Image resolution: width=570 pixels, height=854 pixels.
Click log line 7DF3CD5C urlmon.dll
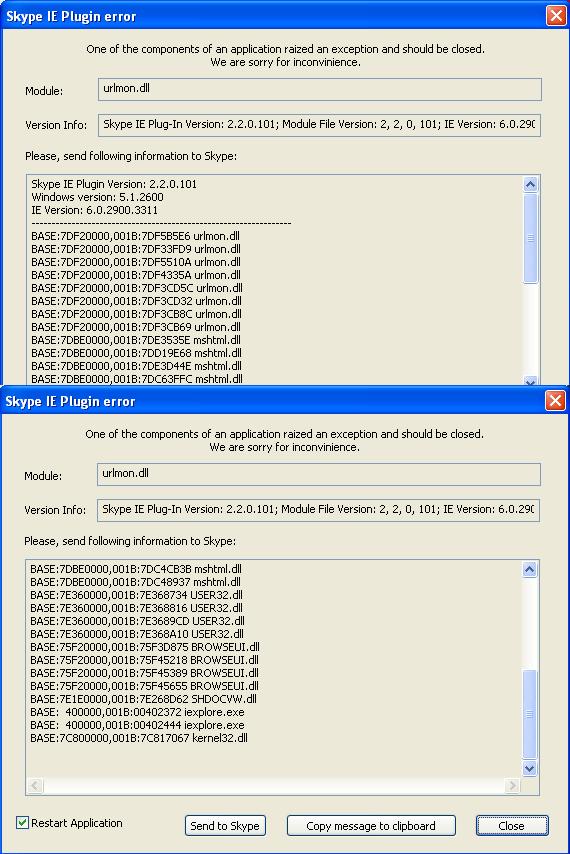137,288
